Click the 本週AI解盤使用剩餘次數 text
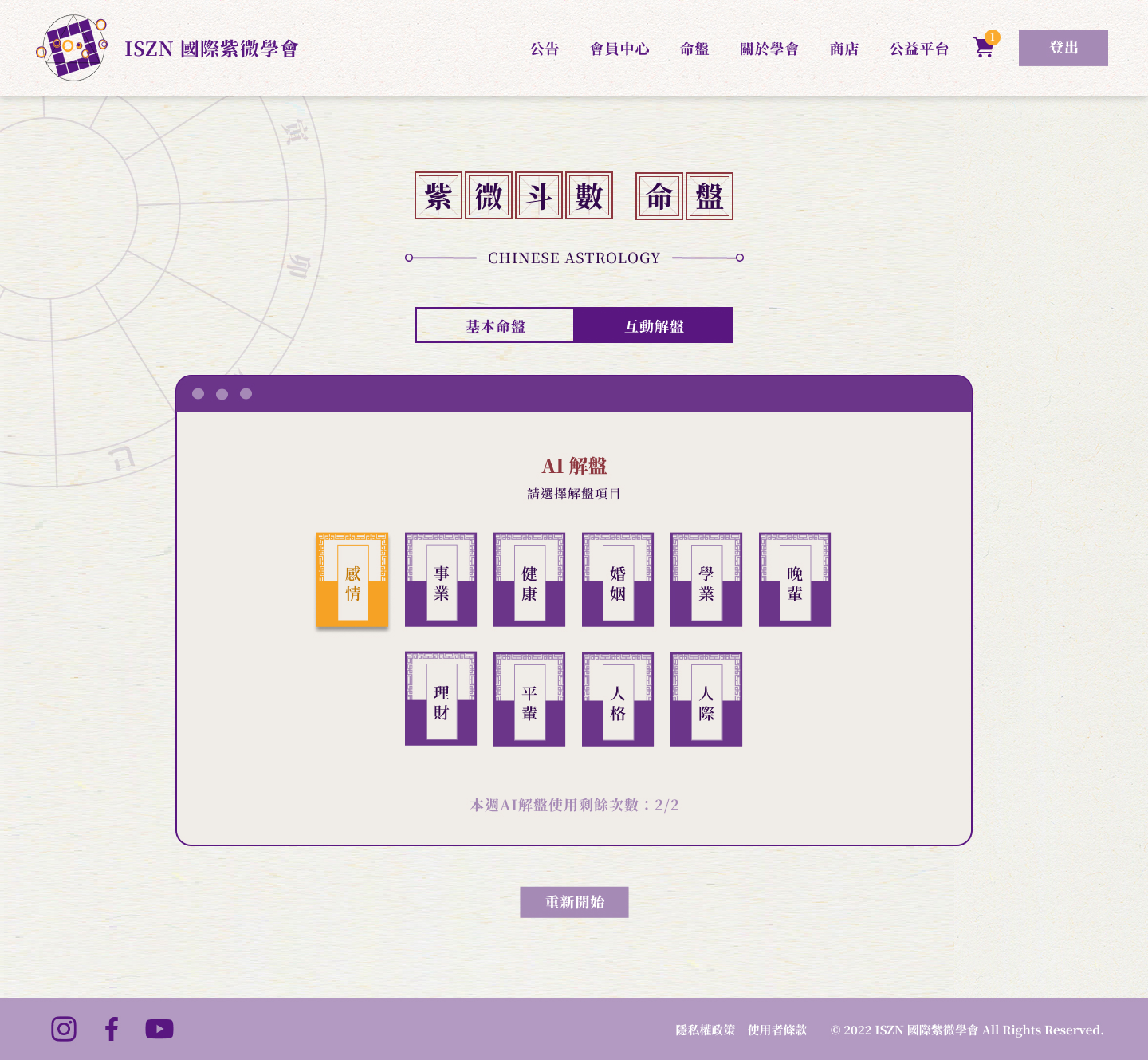 click(574, 805)
